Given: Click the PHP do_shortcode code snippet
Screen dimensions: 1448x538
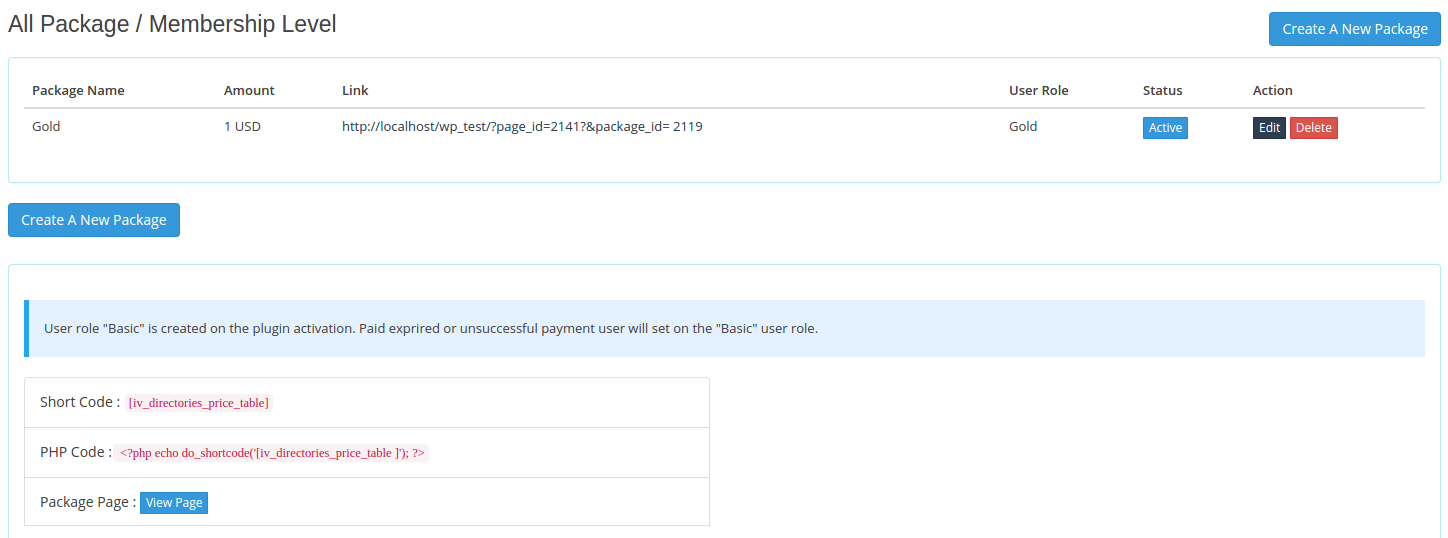Looking at the screenshot, I should click(272, 453).
